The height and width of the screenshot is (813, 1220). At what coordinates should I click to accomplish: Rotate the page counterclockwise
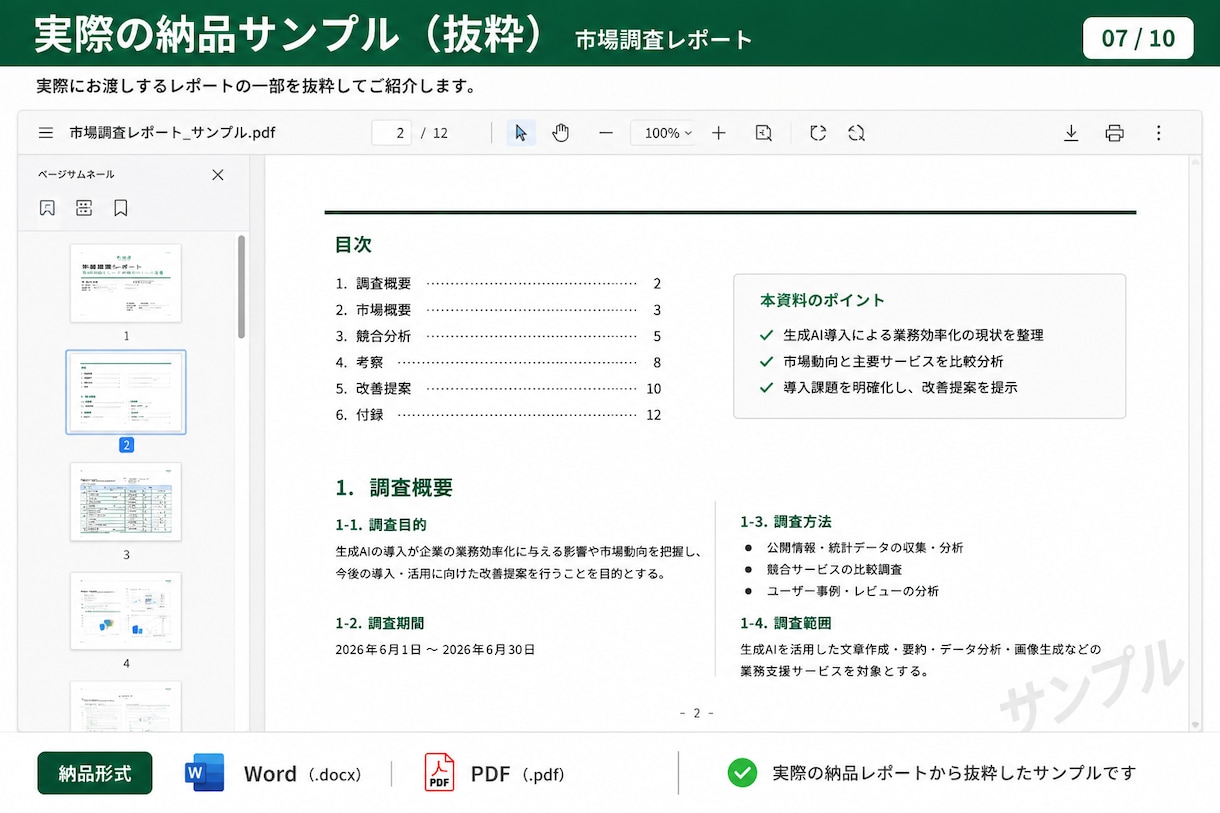(856, 133)
